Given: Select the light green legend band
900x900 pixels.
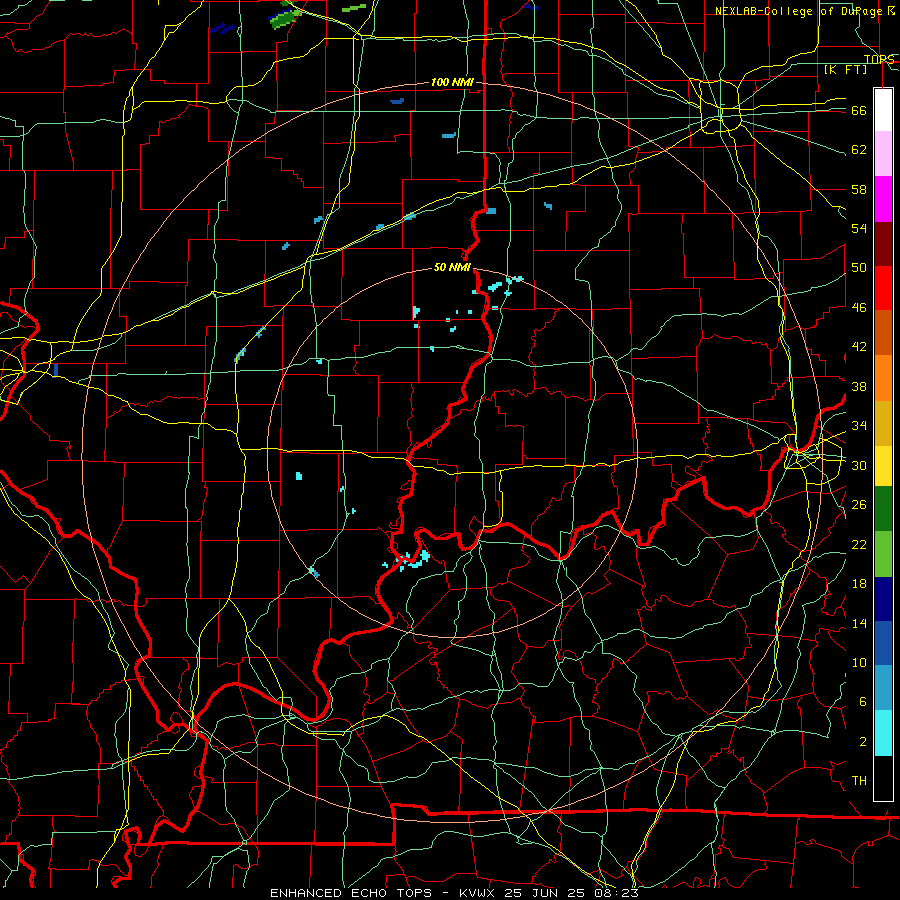Looking at the screenshot, I should tap(883, 554).
